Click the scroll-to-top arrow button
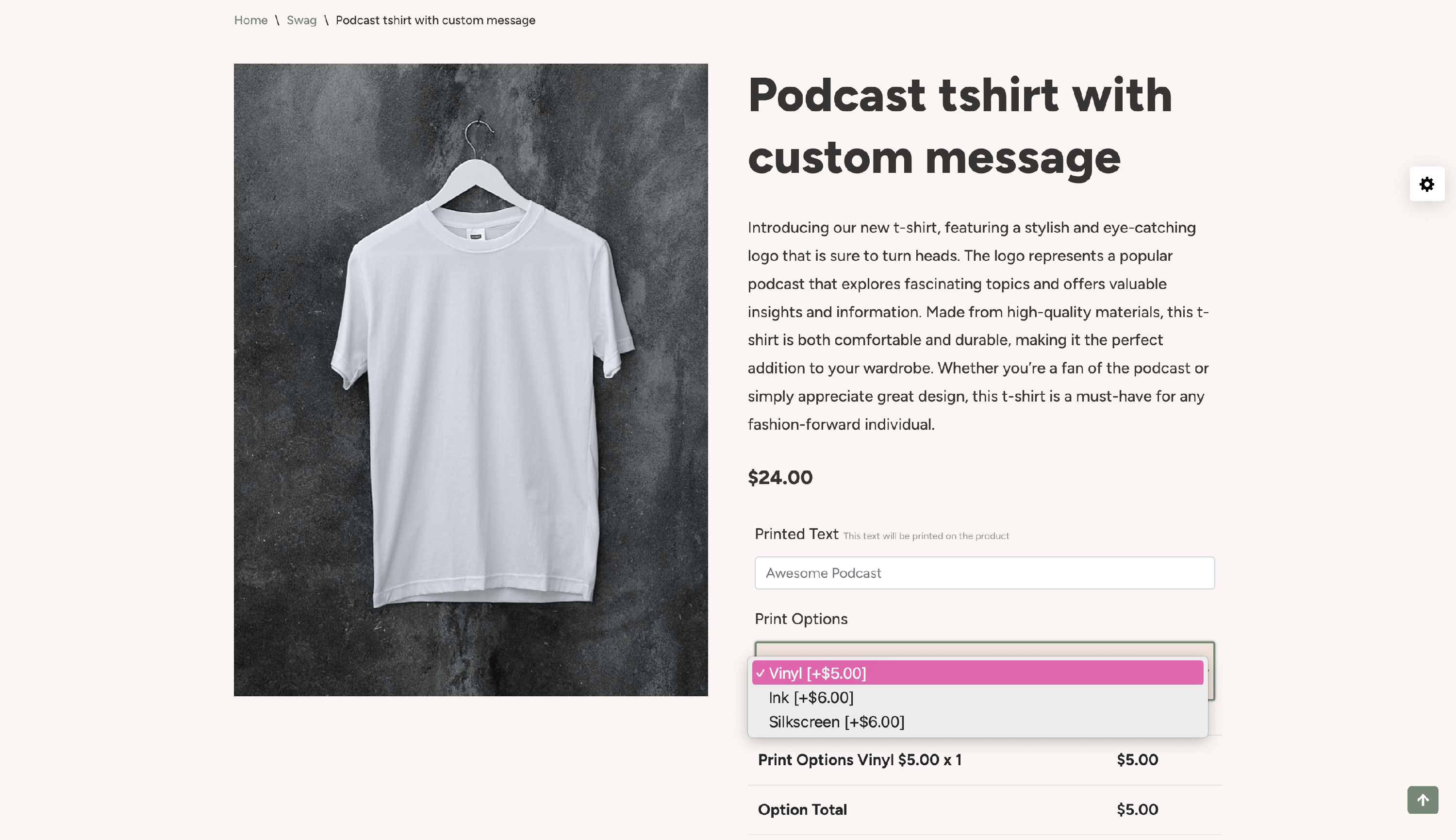 point(1422,800)
